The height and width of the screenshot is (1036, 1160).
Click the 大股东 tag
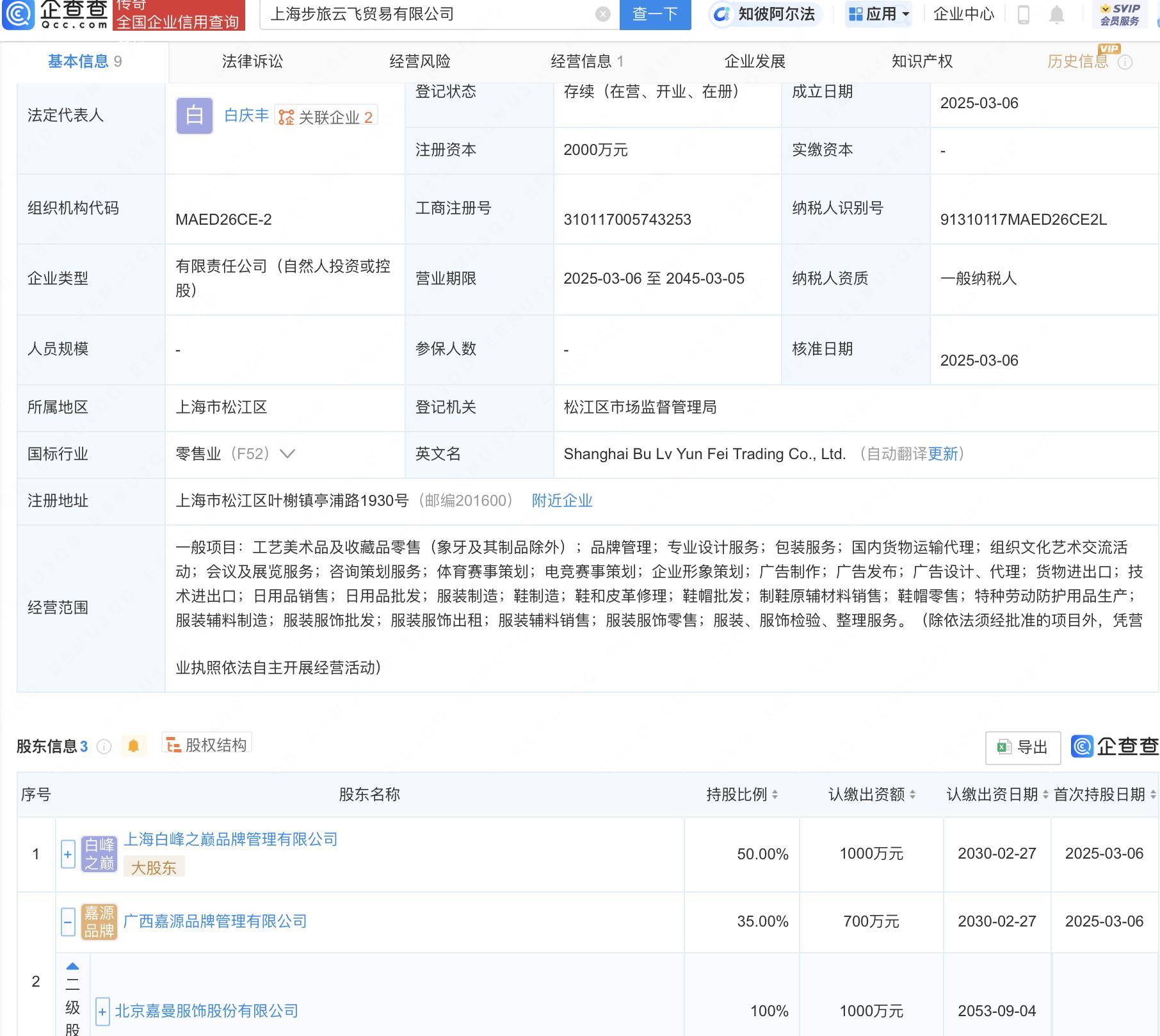pos(154,868)
